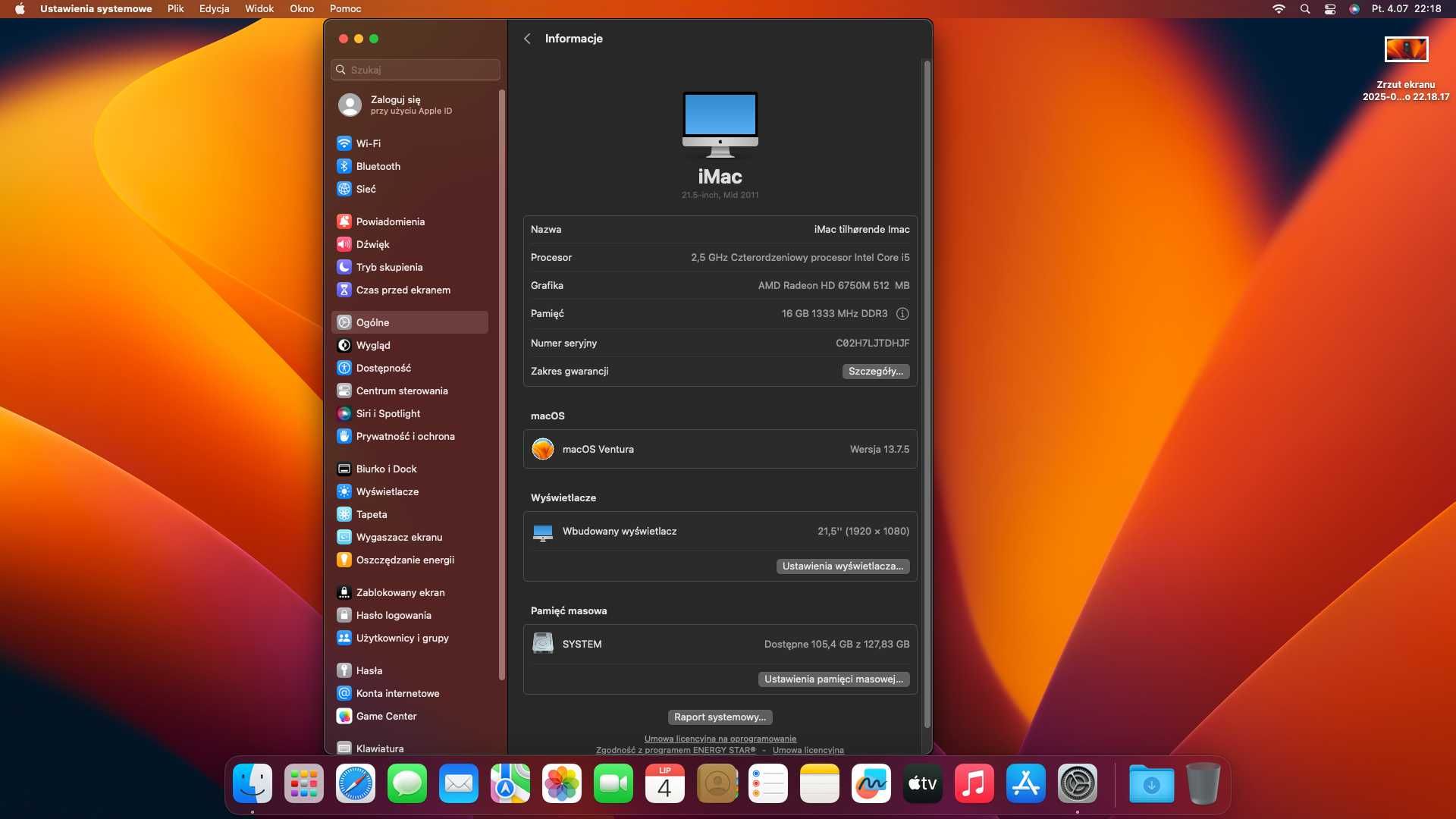1456x819 pixels.
Task: Select Tapeta wallpaper settings
Action: [409, 514]
